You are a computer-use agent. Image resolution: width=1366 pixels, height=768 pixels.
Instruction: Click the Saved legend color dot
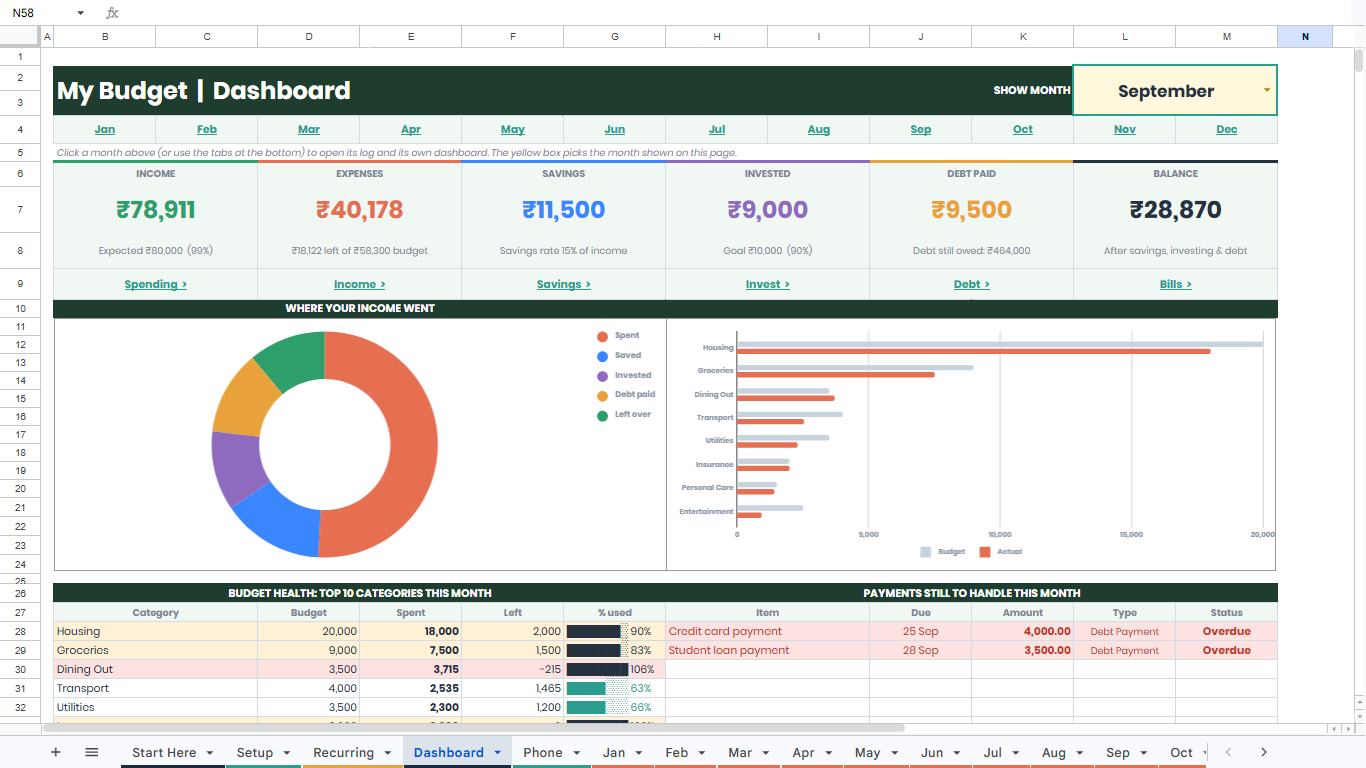coord(602,356)
